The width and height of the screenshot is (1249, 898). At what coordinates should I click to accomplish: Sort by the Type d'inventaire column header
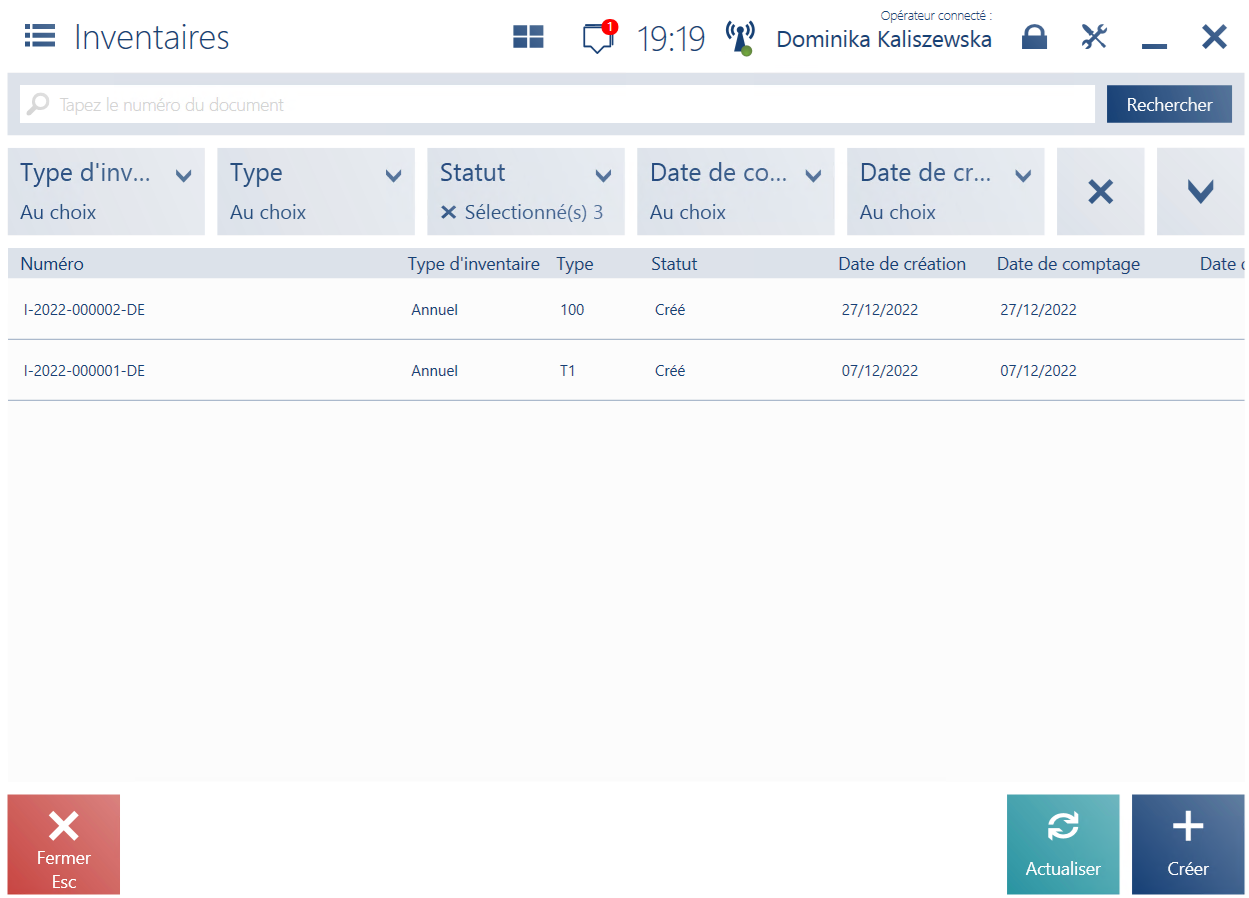pyautogui.click(x=473, y=264)
